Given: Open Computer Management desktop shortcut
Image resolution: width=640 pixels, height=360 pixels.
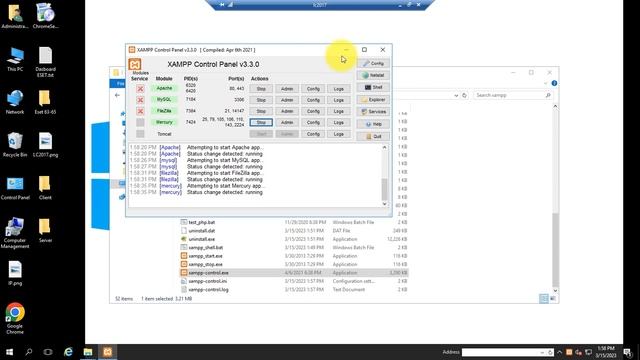Looking at the screenshot, I should click(15, 233).
